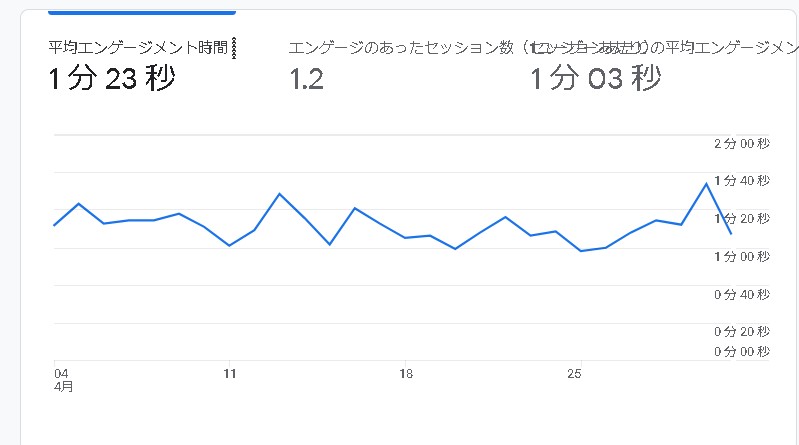Click the blue active tab indicator bar

141,12
